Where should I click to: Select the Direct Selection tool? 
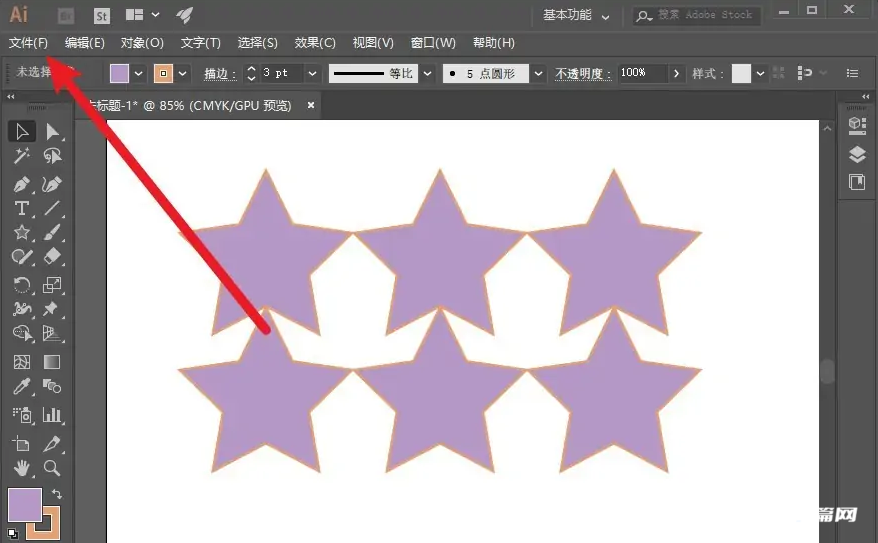tap(52, 132)
